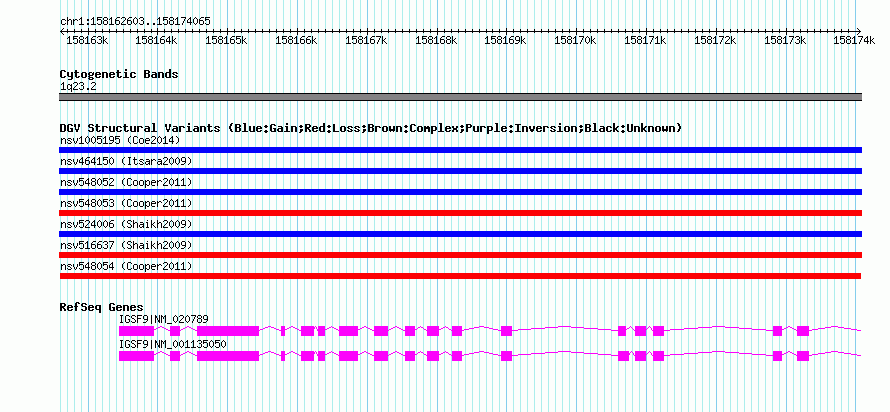Open the nsv464150 (Itsara2009) label
Image resolution: width=890 pixels, height=412 pixels.
click(126, 161)
